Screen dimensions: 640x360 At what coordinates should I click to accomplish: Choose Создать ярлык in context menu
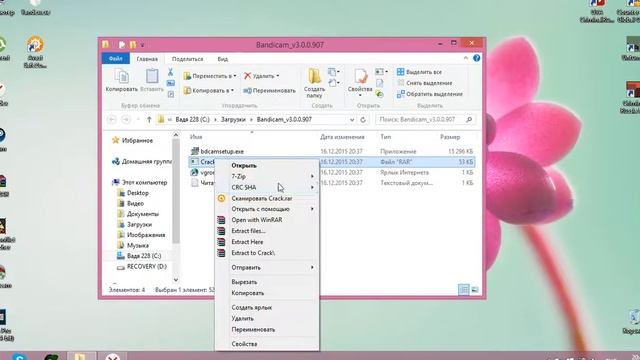267,308
